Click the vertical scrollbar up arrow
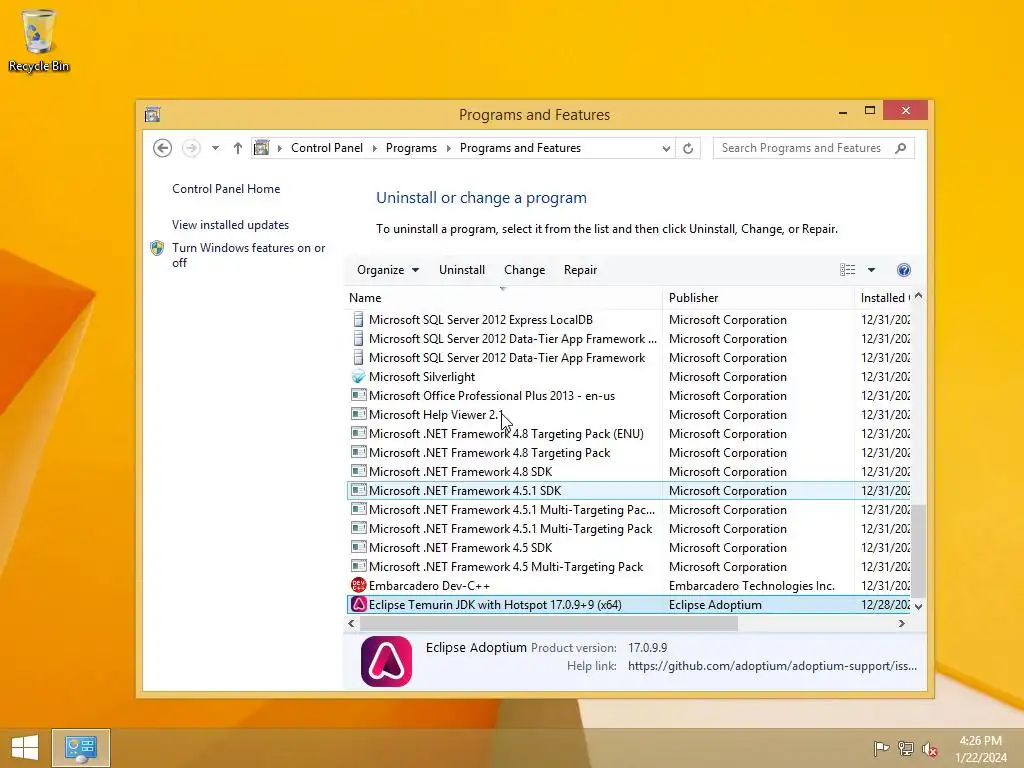 pyautogui.click(x=918, y=296)
